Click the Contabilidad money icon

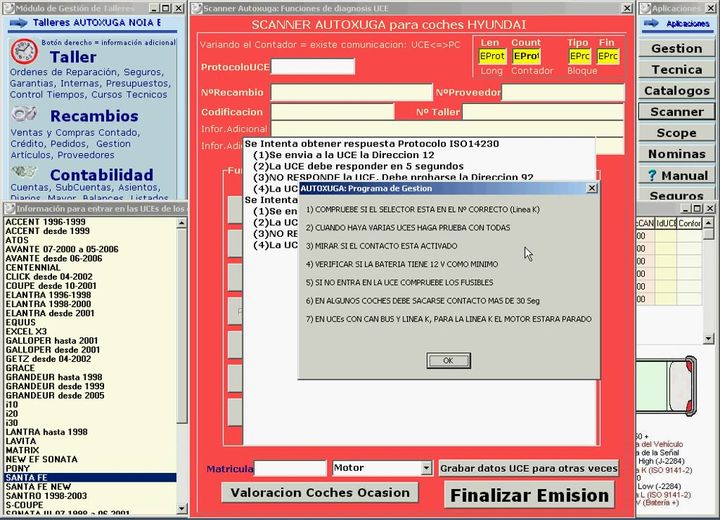pyautogui.click(x=24, y=172)
